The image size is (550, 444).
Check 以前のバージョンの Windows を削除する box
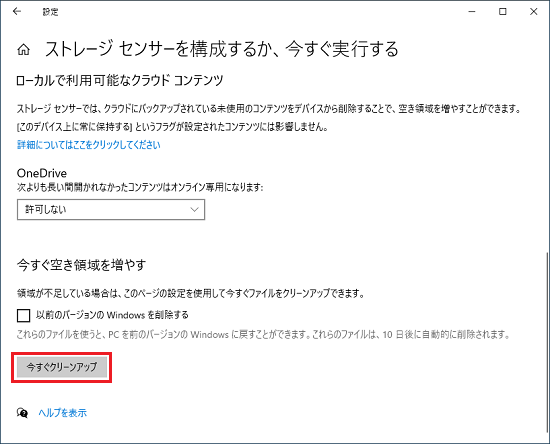[24, 315]
